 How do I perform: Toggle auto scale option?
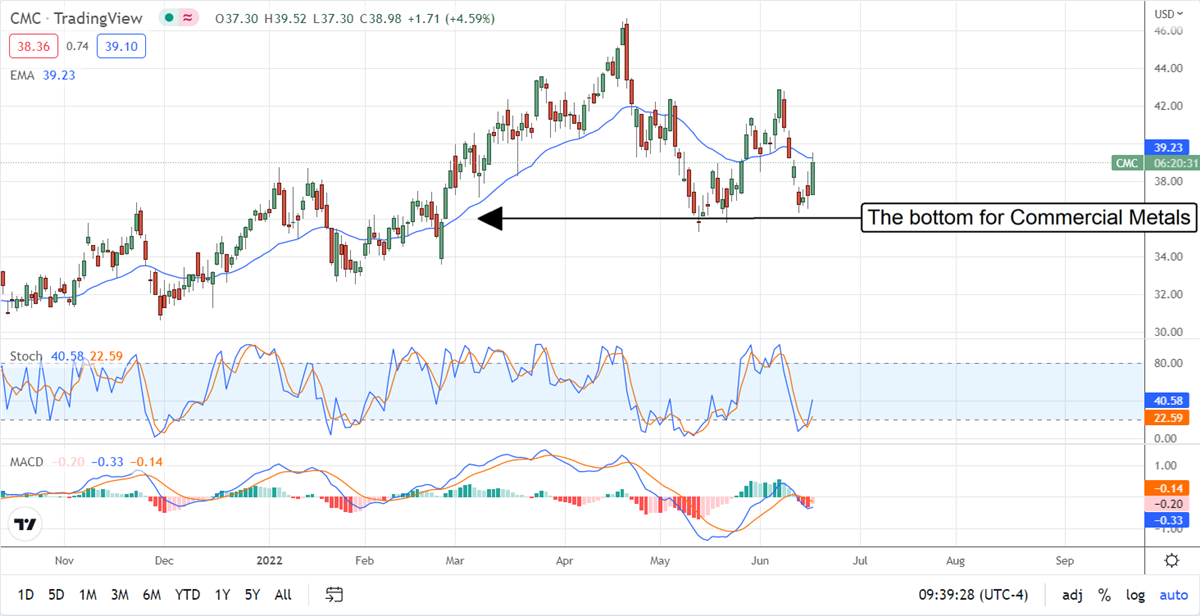pos(1172,595)
